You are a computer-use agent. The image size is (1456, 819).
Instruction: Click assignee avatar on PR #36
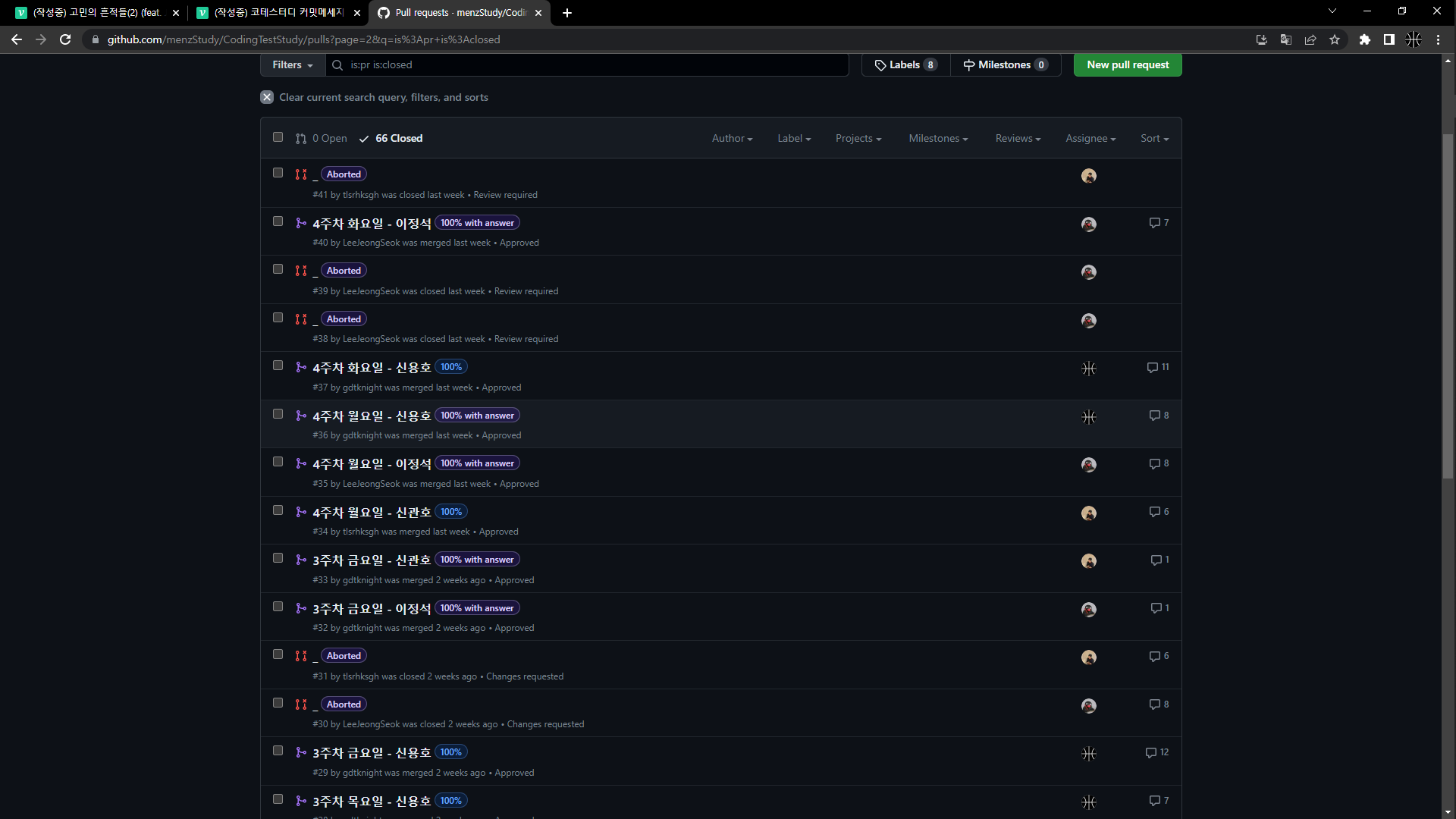click(1088, 417)
